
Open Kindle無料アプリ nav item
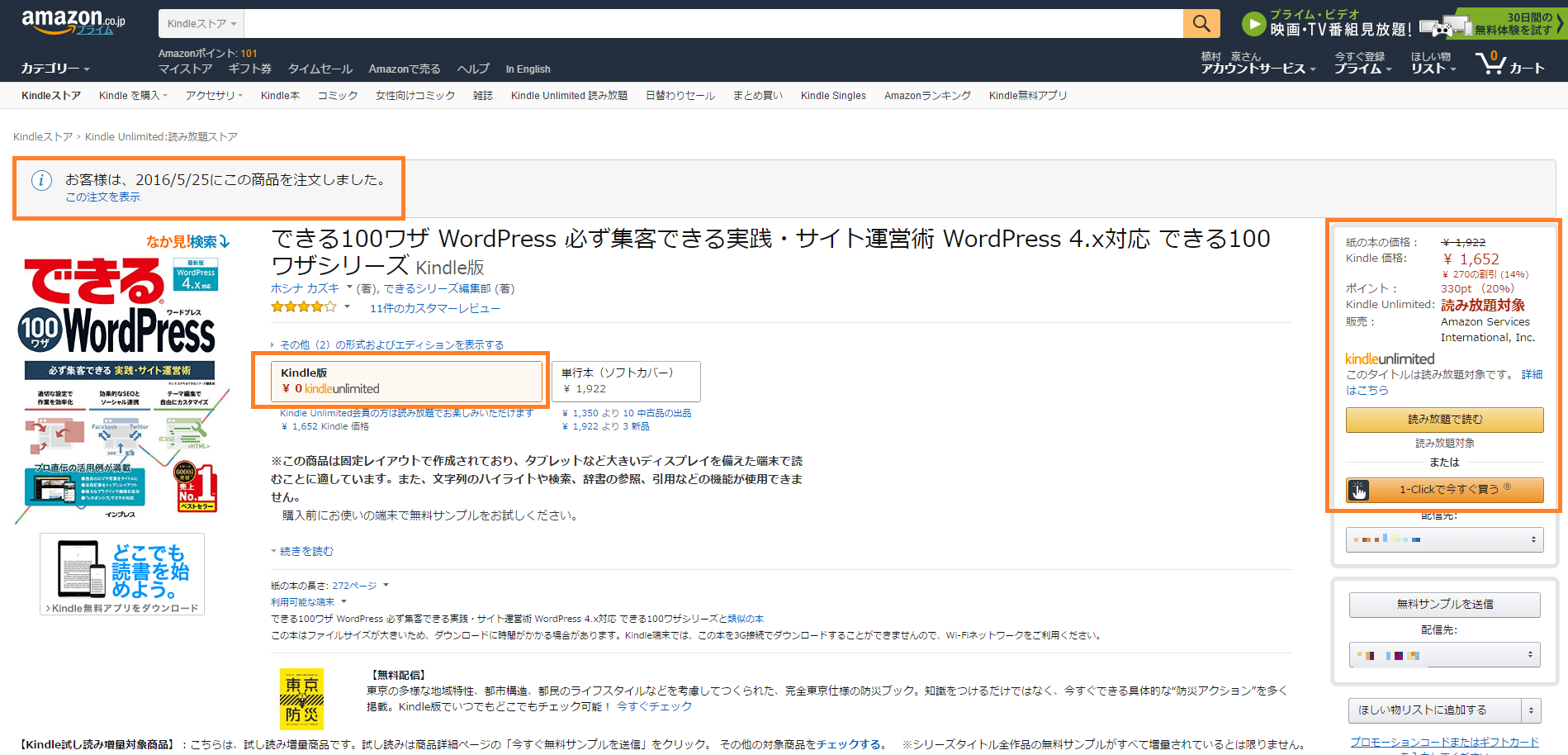1028,96
